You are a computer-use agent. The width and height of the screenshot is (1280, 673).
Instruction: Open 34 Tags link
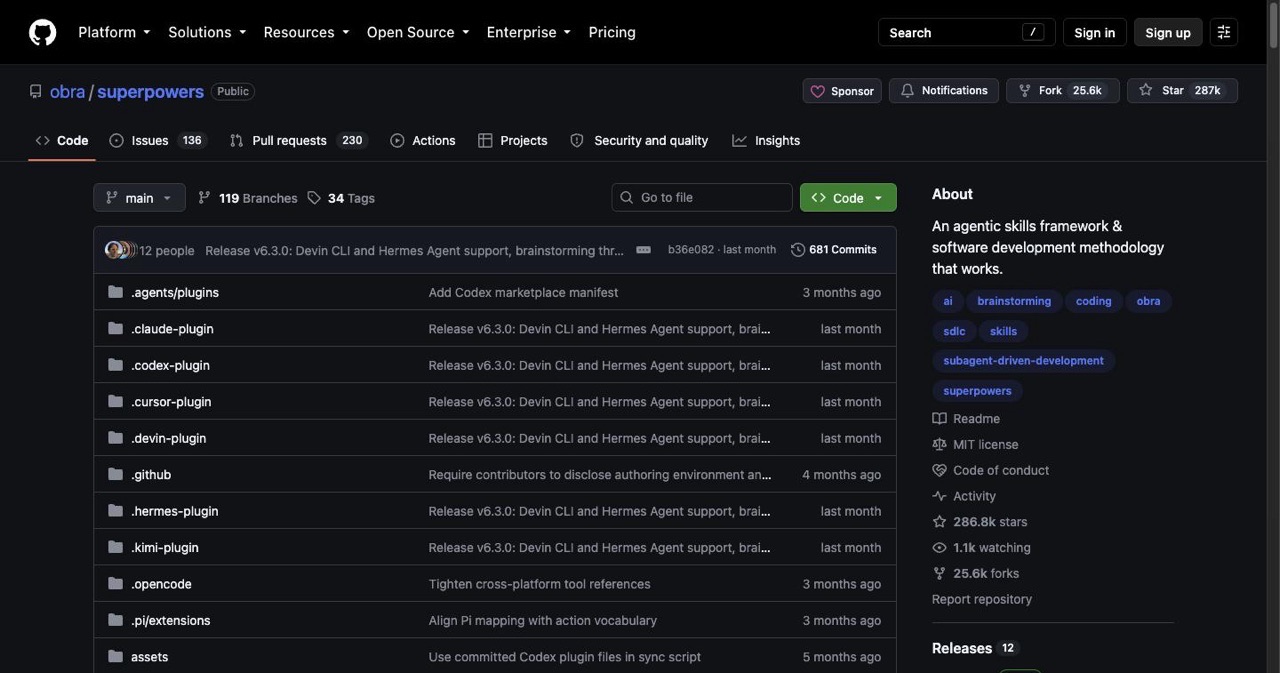[x=341, y=198]
